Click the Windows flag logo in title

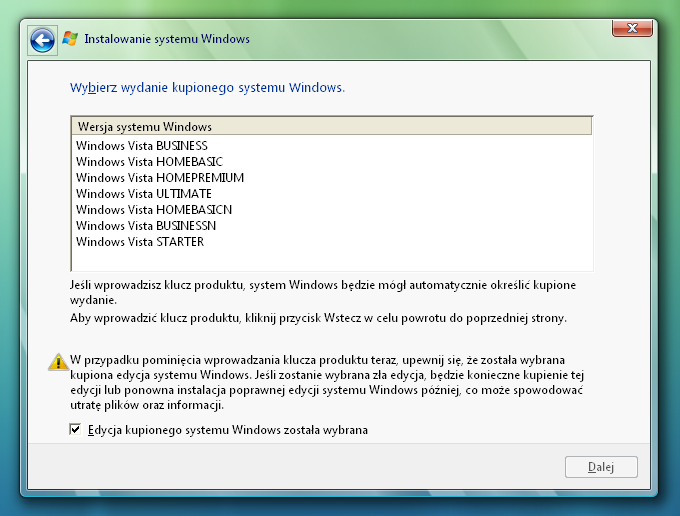(x=70, y=39)
